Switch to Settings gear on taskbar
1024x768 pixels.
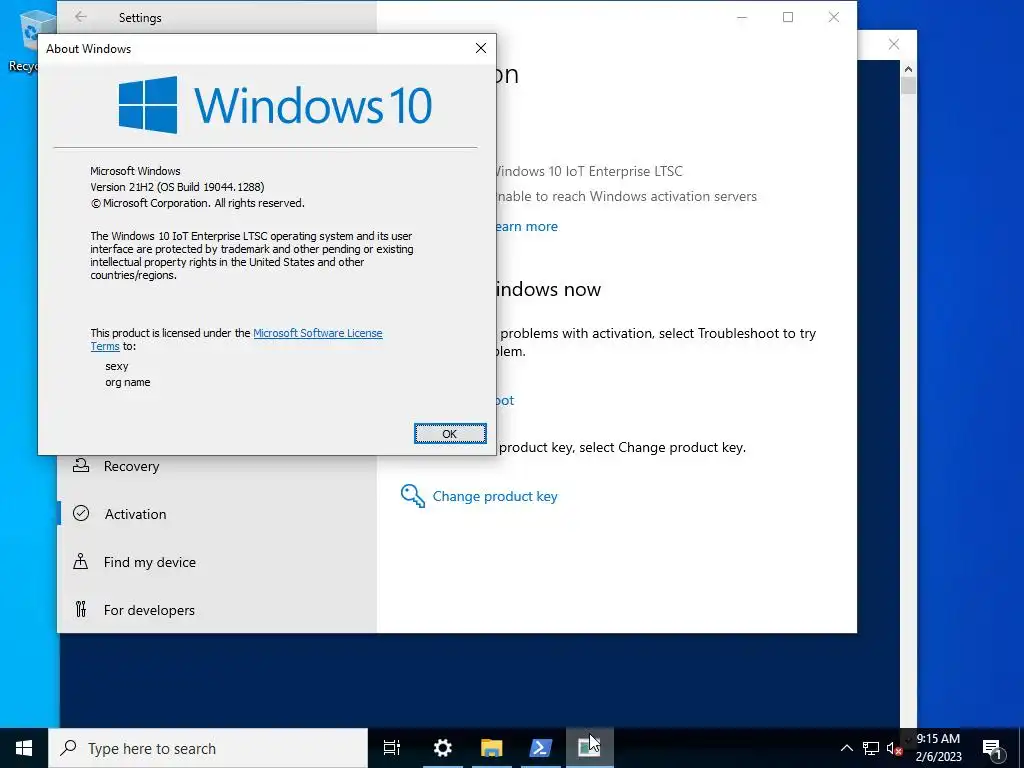[x=443, y=748]
